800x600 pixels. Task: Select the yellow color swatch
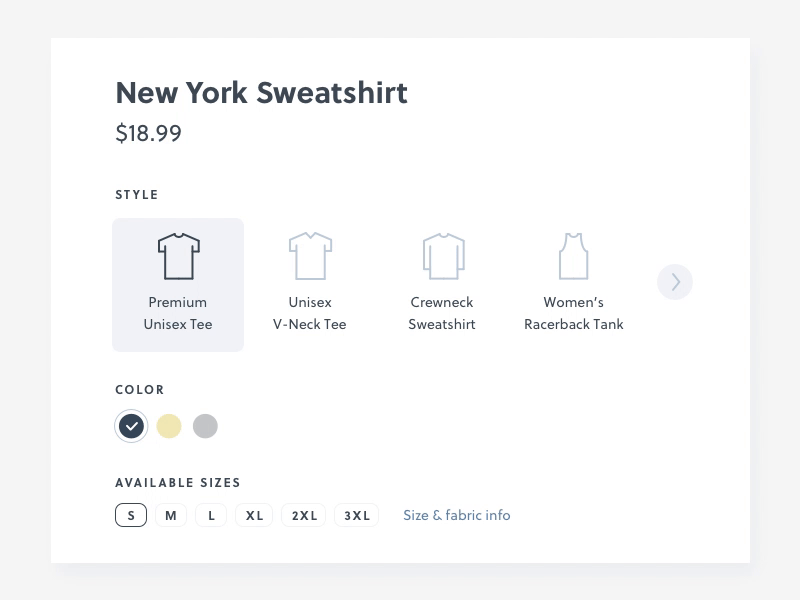tap(169, 426)
